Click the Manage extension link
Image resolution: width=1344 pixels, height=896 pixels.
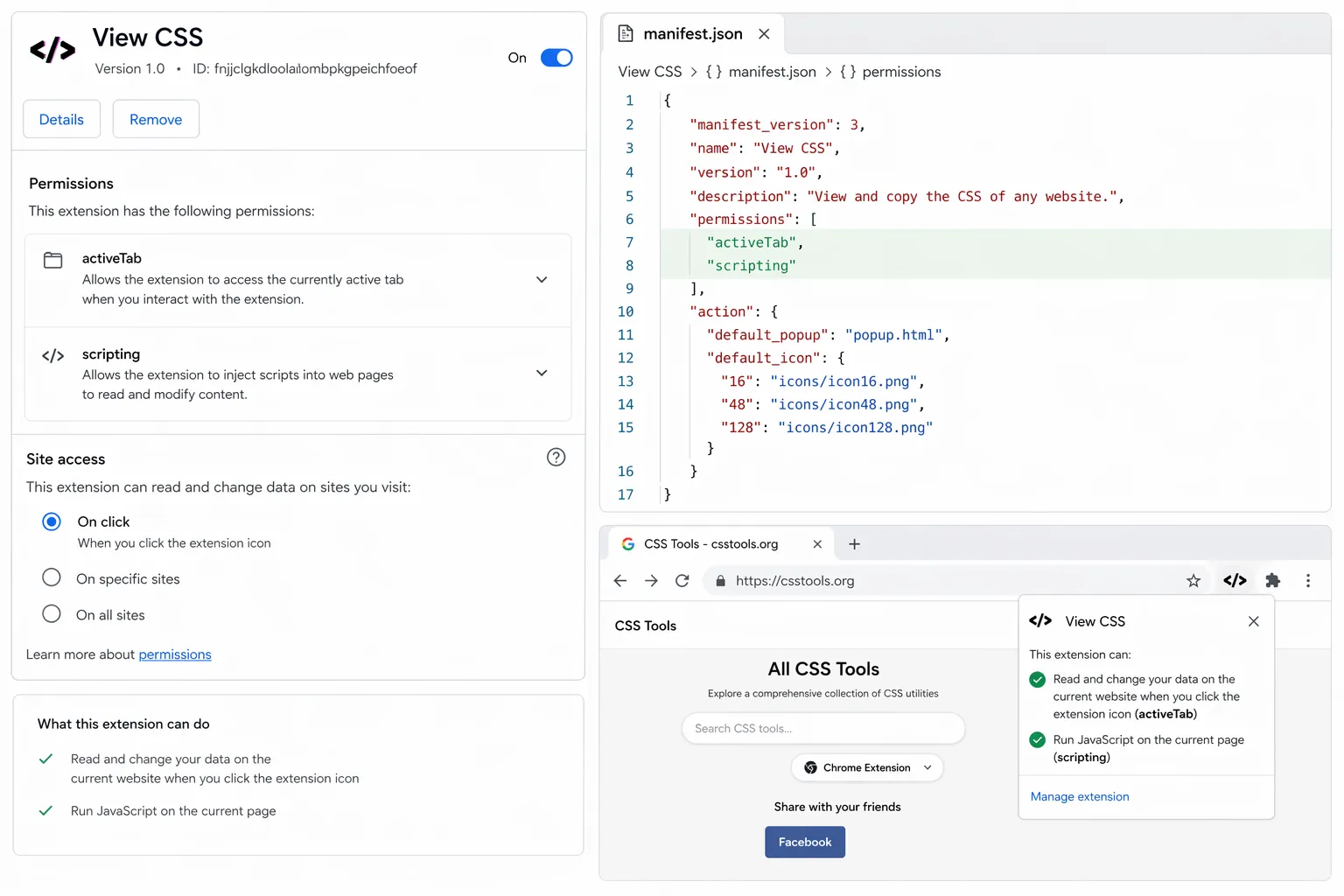pyautogui.click(x=1080, y=797)
